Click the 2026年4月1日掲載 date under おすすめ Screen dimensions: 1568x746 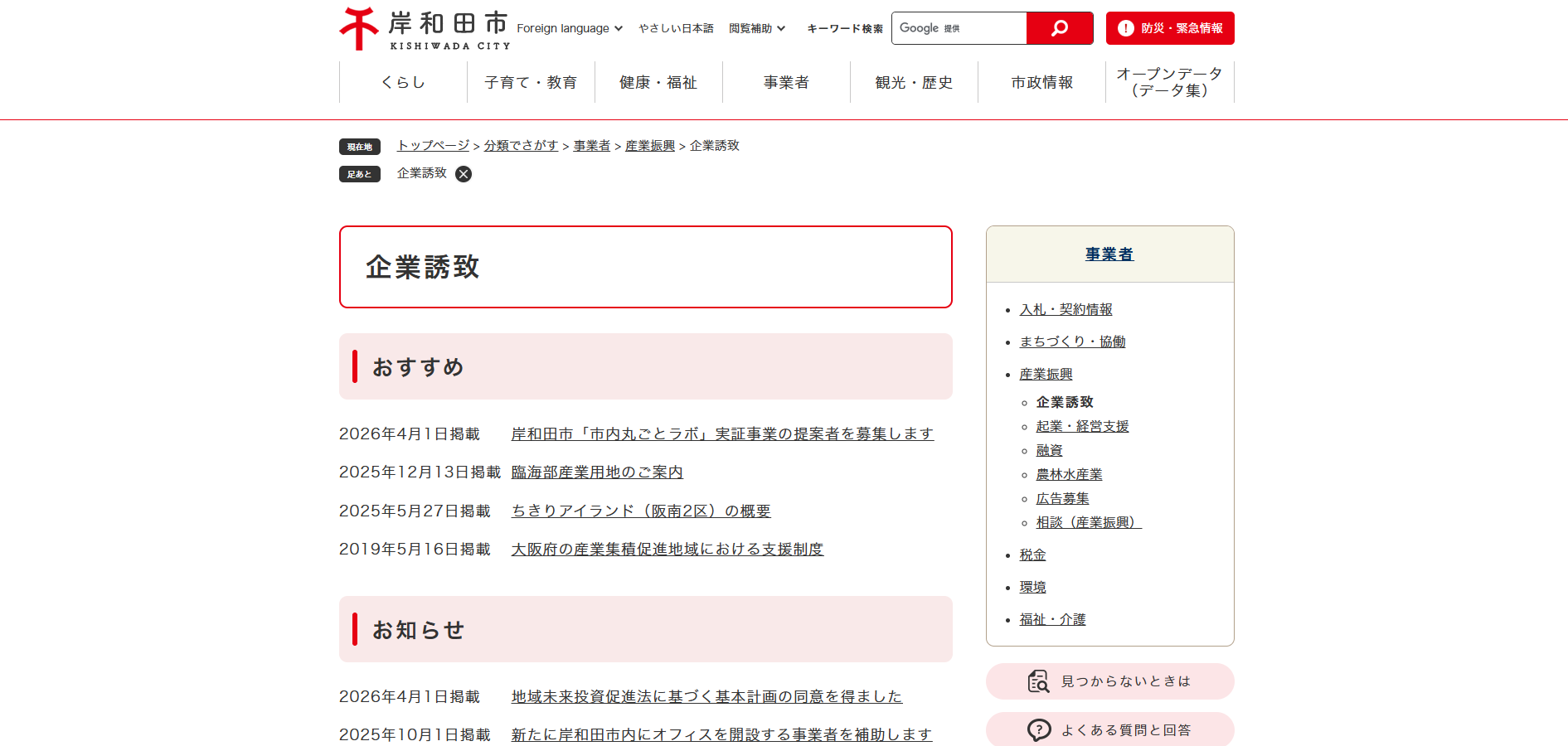410,434
